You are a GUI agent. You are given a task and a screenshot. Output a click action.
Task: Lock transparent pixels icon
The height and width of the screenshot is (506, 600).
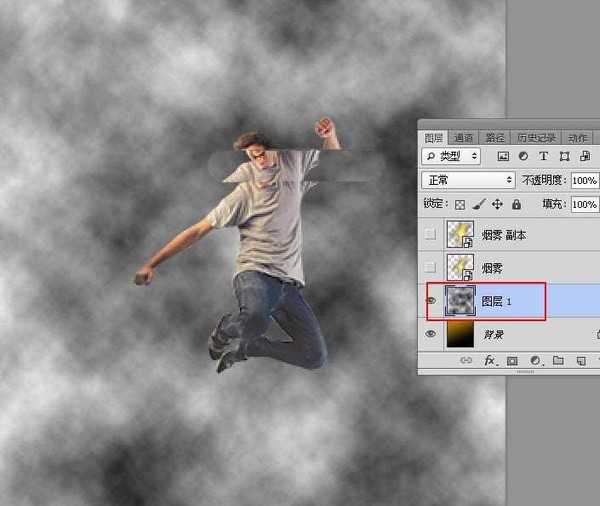pos(460,204)
